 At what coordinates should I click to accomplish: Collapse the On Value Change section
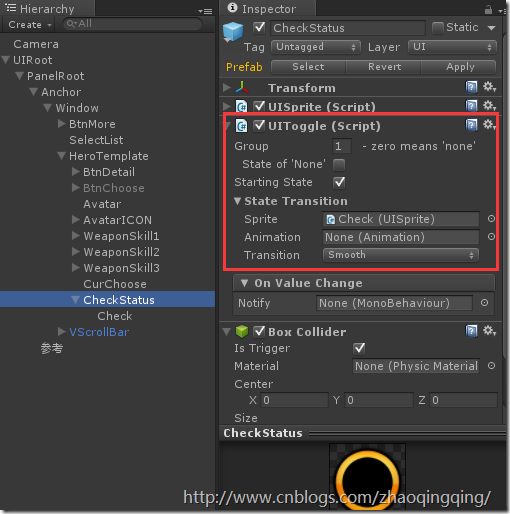click(244, 283)
